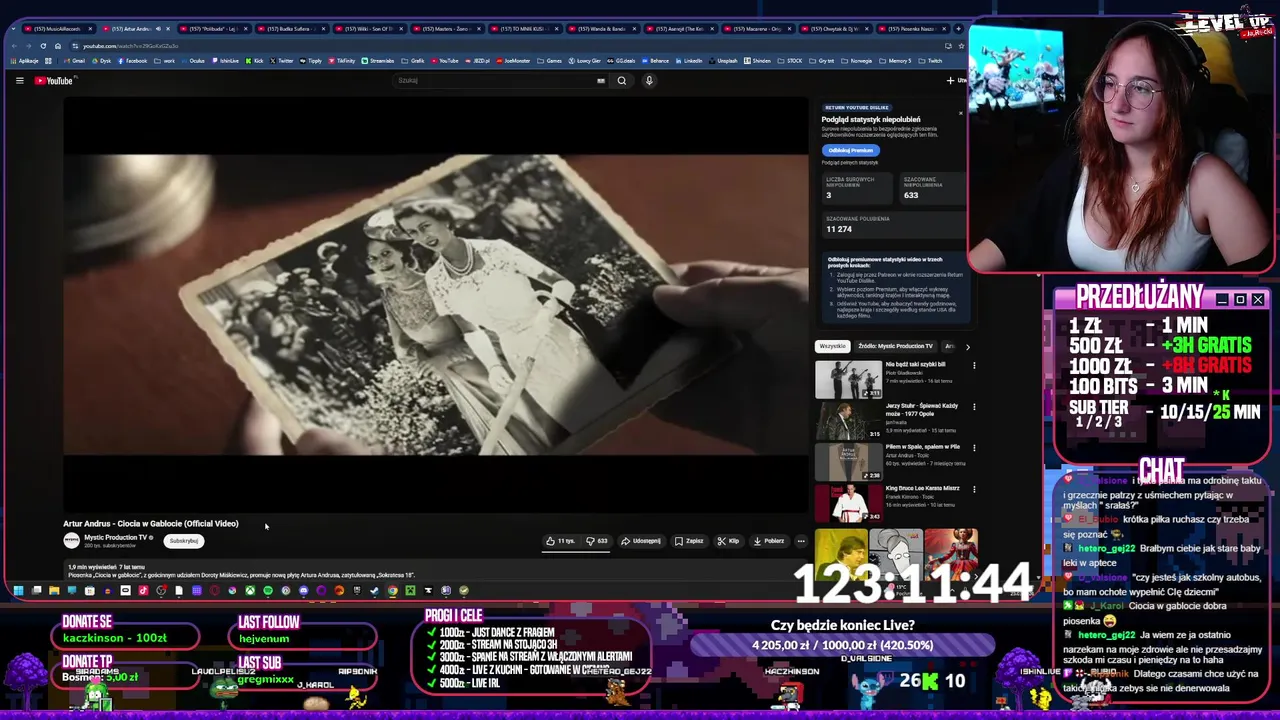Click the search magnifier button
Image resolution: width=1280 pixels, height=720 pixels.
tap(621, 80)
